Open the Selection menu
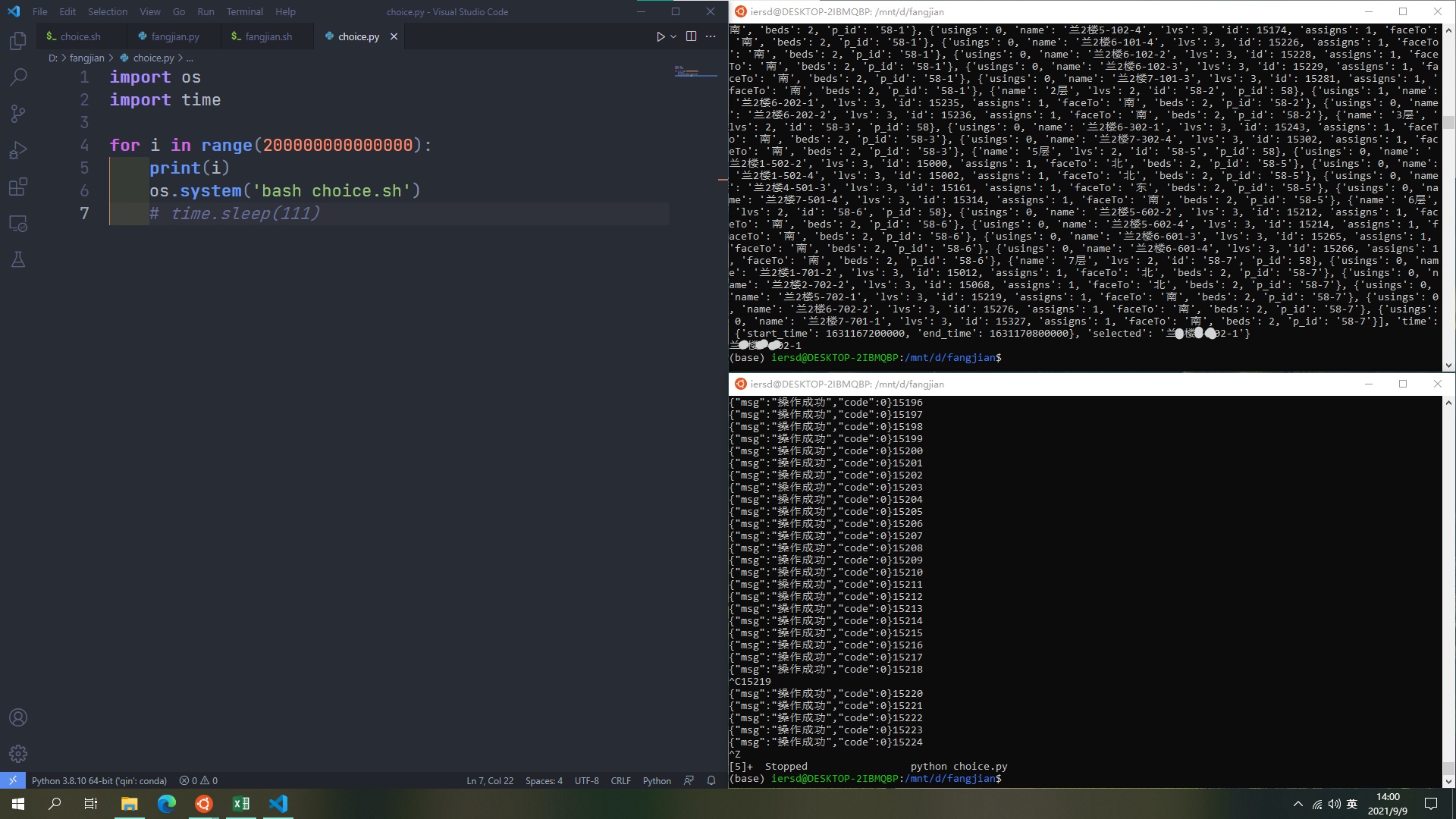Image resolution: width=1456 pixels, height=819 pixels. click(x=108, y=11)
